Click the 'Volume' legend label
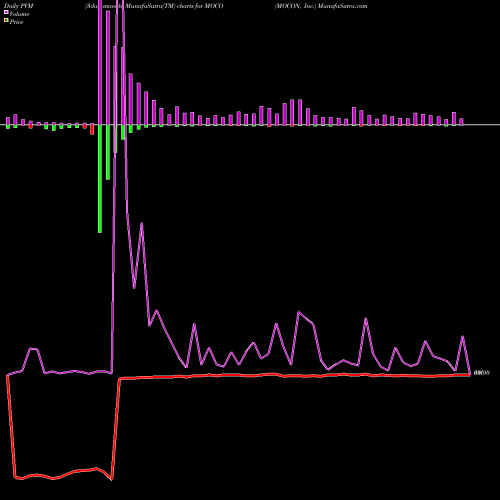The width and height of the screenshot is (500, 500). pos(19,14)
